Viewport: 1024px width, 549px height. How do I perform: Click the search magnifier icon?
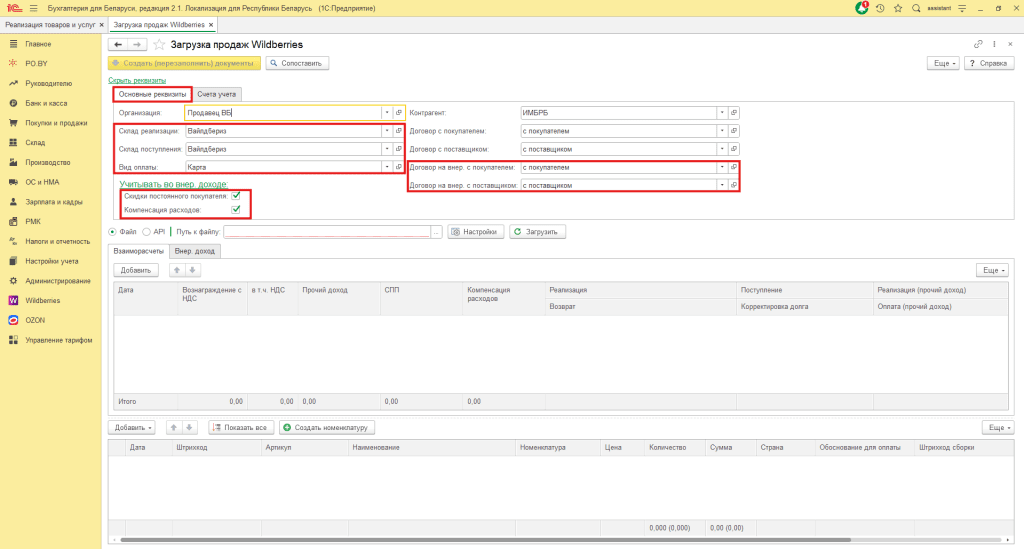pyautogui.click(x=916, y=8)
